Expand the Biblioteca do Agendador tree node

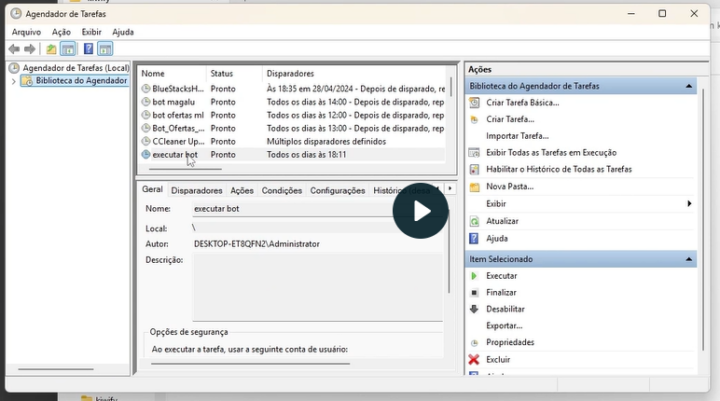tap(14, 81)
